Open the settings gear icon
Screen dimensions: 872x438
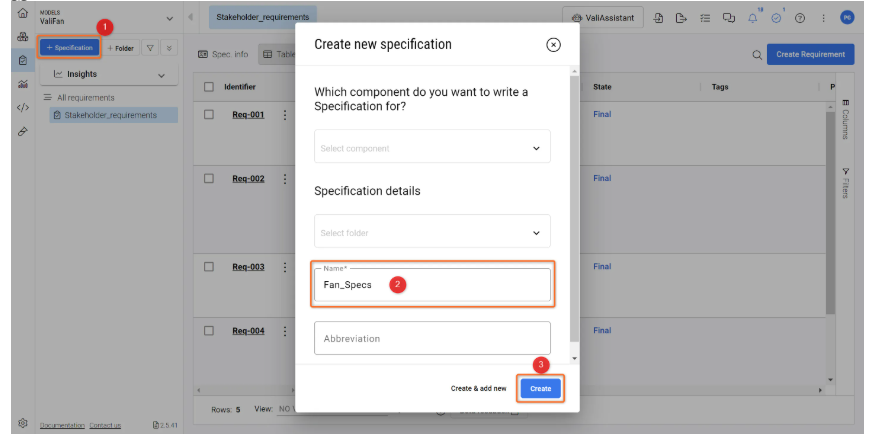(x=22, y=423)
